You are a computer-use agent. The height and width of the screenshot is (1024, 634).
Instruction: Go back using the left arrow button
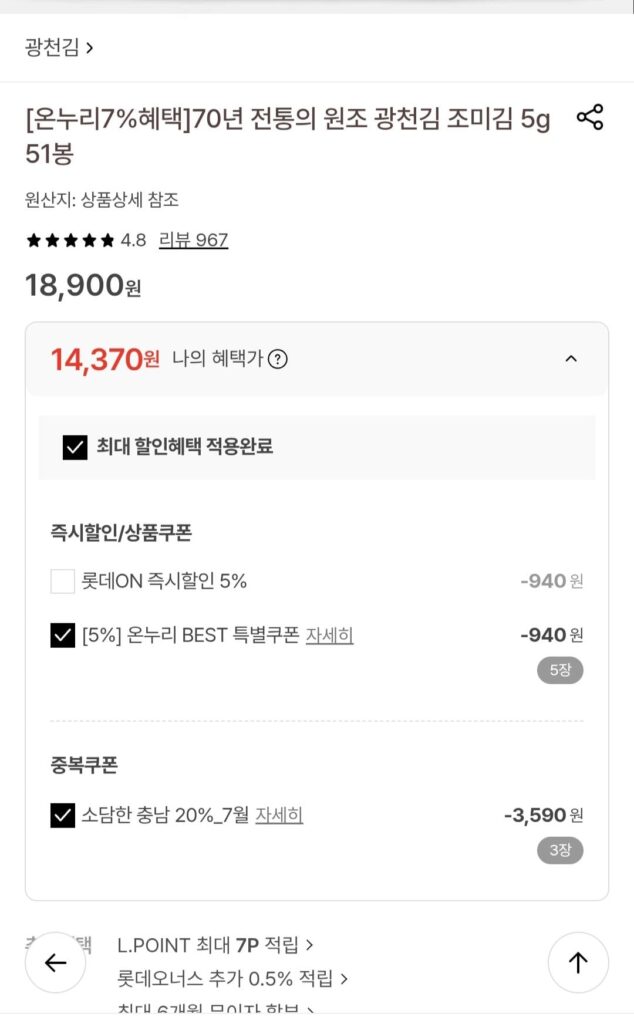(x=55, y=962)
